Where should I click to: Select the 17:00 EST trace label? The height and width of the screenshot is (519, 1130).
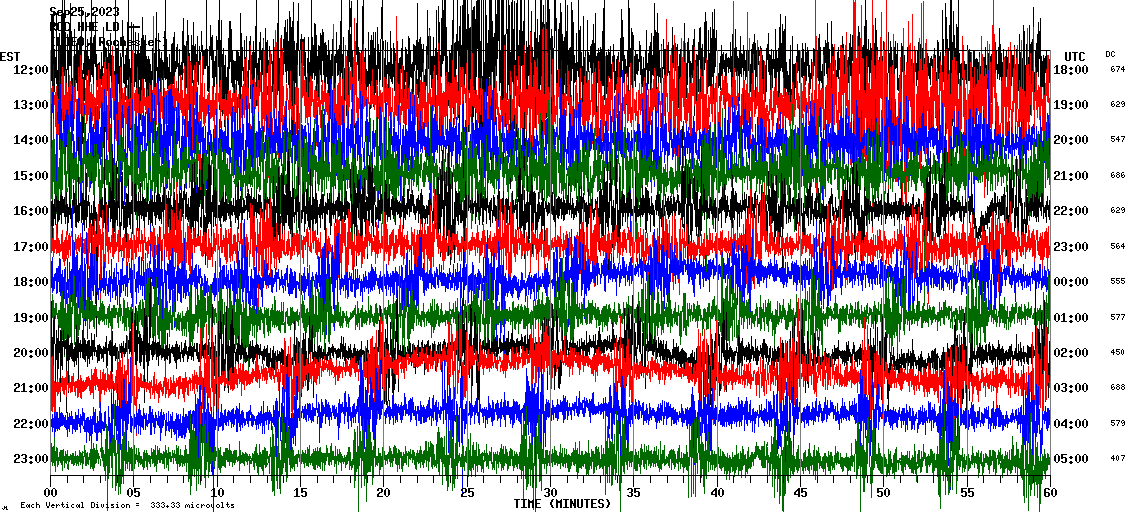click(30, 247)
